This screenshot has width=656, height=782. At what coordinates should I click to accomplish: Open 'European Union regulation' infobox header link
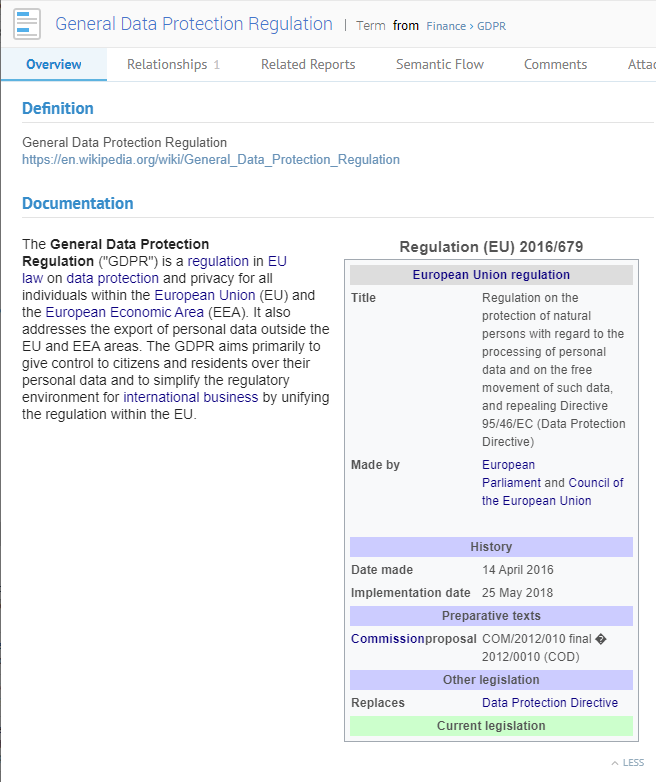coord(491,275)
